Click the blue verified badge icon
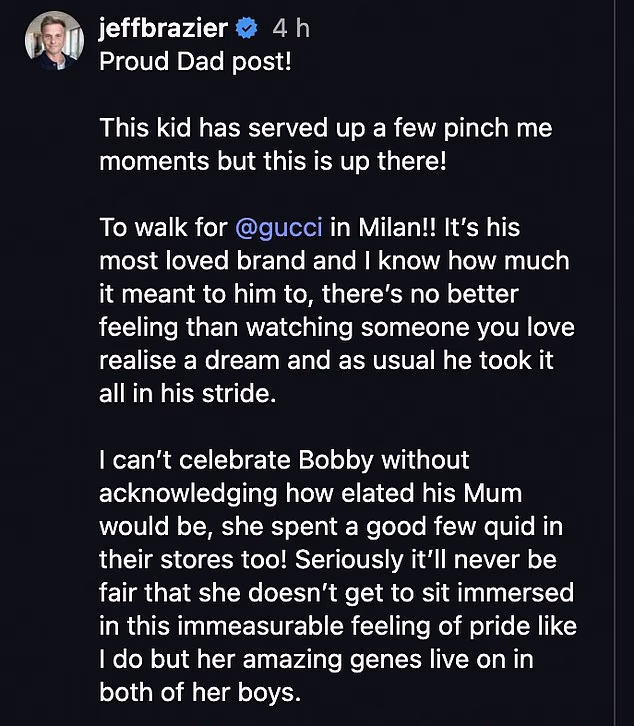This screenshot has width=634, height=726. point(249,29)
